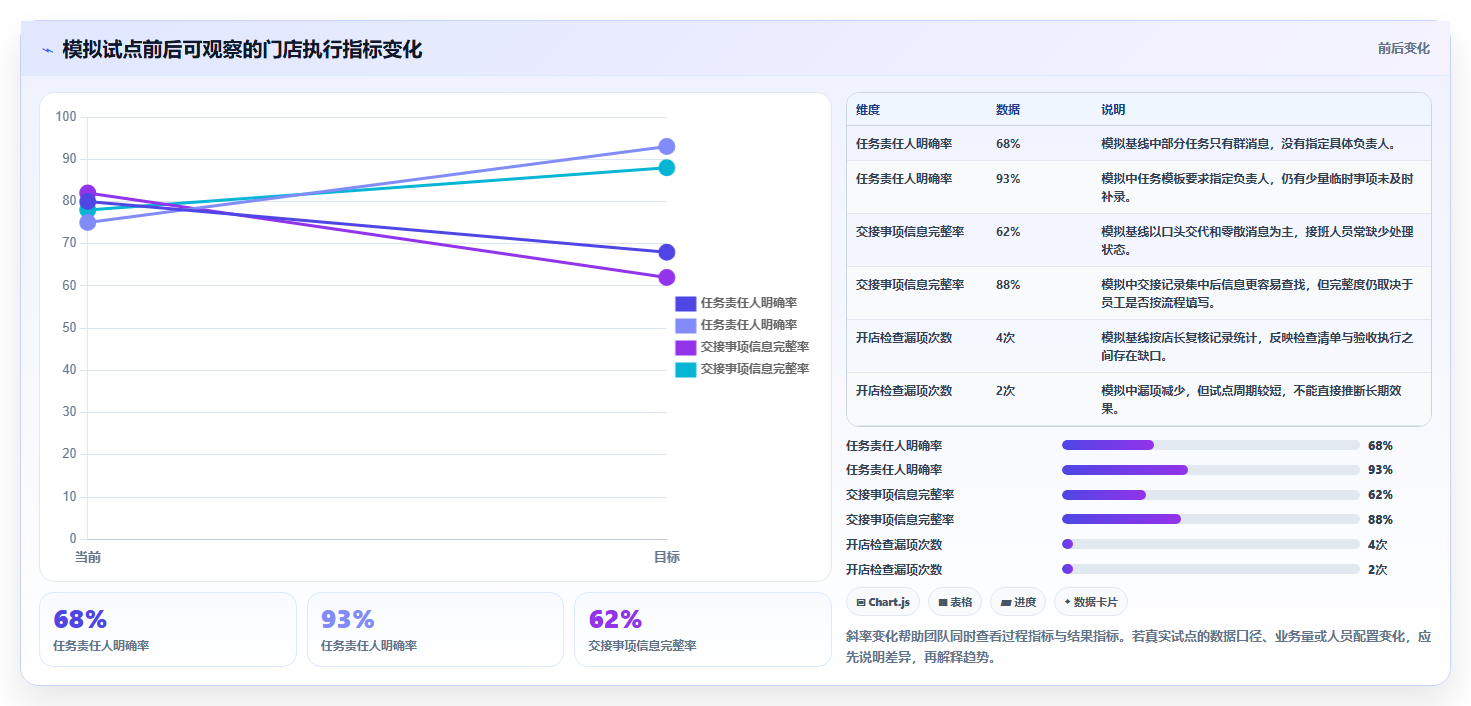Screen dimensions: 1471x706
Task: Click the 维度 table column header
Action: 868,110
